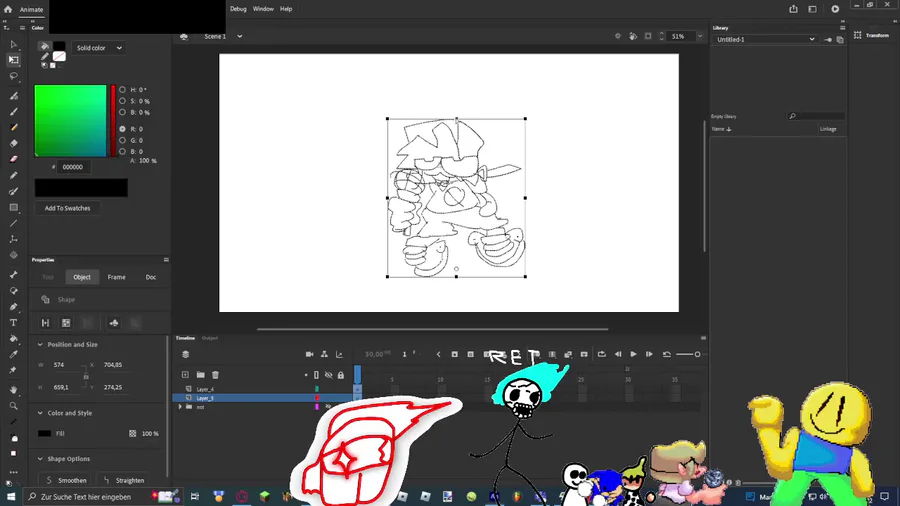Click the Smoothen button
The image size is (900, 506).
click(65, 480)
